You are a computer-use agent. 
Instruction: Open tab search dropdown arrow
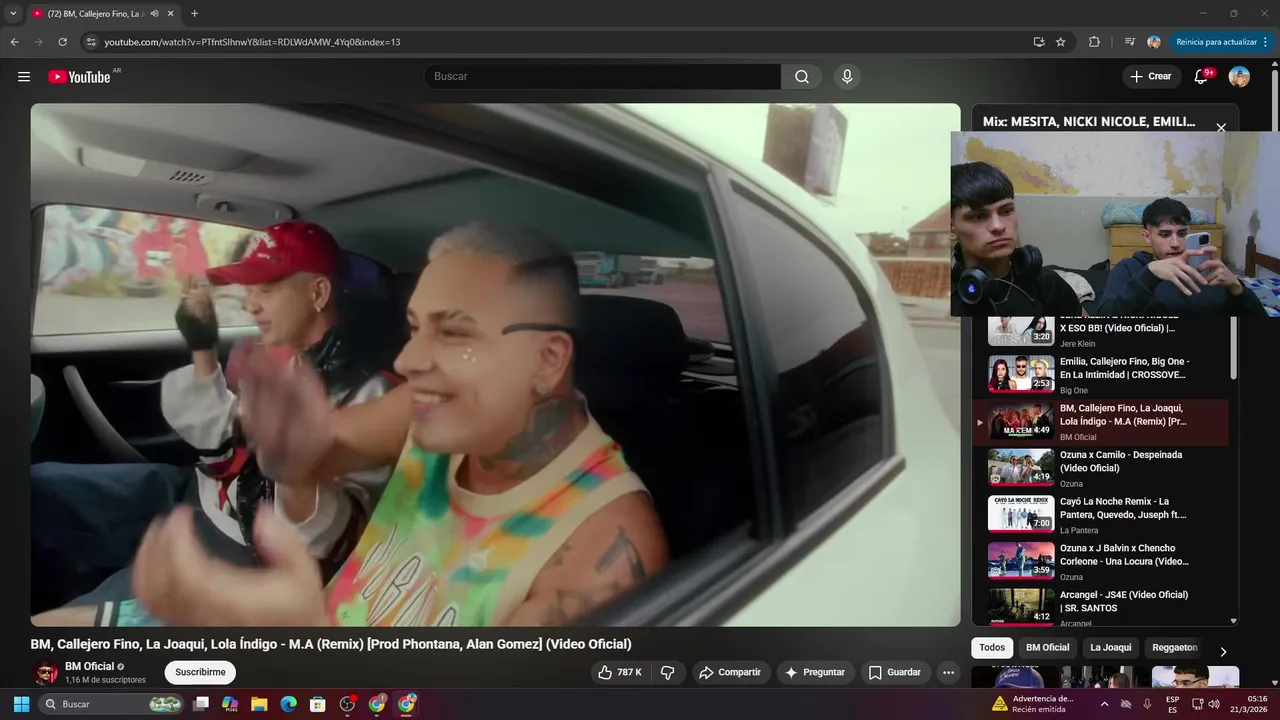click(13, 14)
